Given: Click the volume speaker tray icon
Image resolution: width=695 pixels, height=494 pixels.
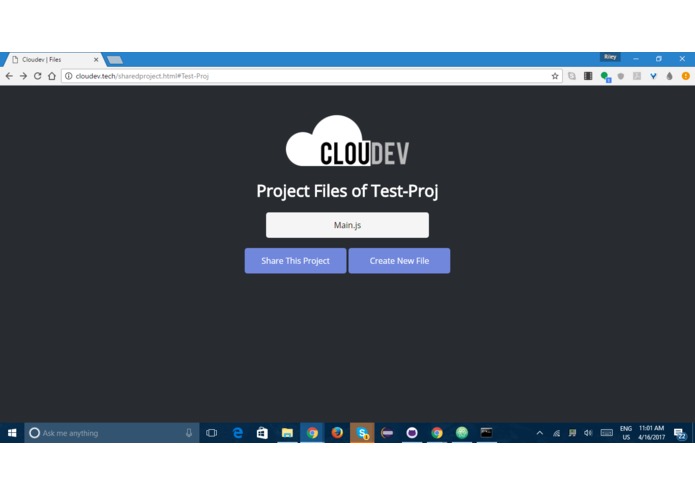Looking at the screenshot, I should pyautogui.click(x=588, y=433).
